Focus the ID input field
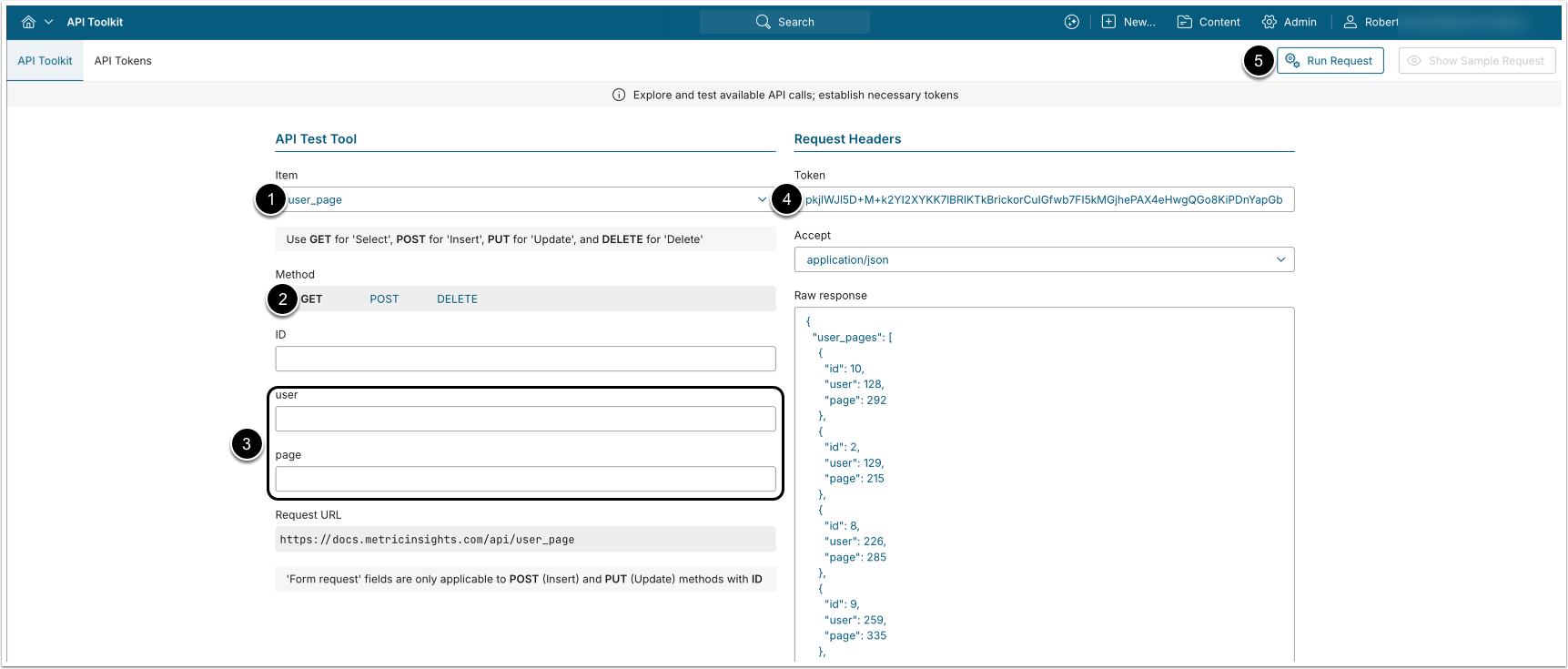 click(525, 359)
